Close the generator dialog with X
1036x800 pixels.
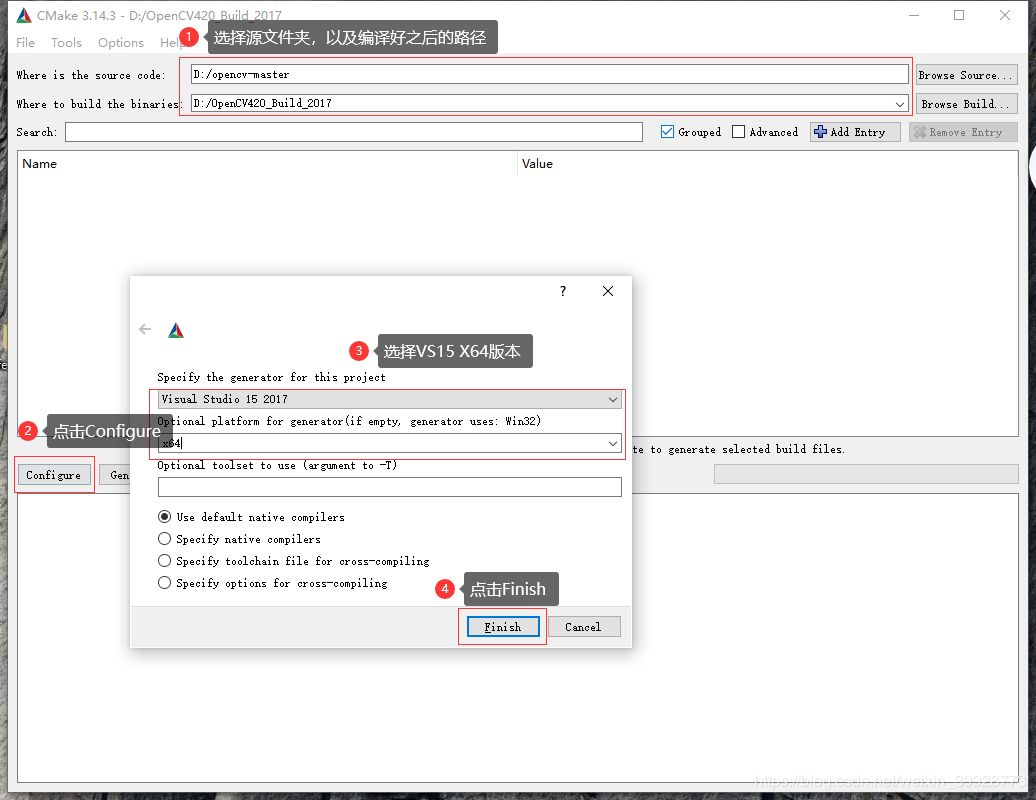click(x=608, y=291)
